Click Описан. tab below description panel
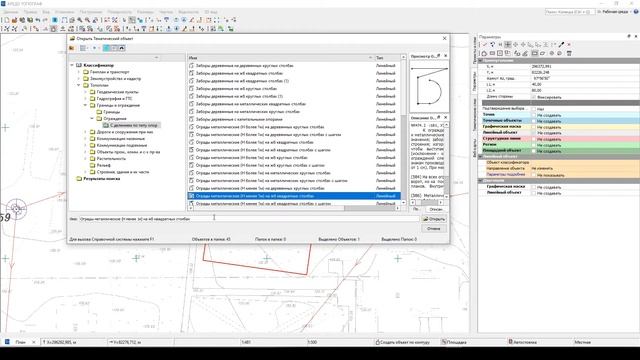This screenshot has height=360, width=640. coord(436,209)
